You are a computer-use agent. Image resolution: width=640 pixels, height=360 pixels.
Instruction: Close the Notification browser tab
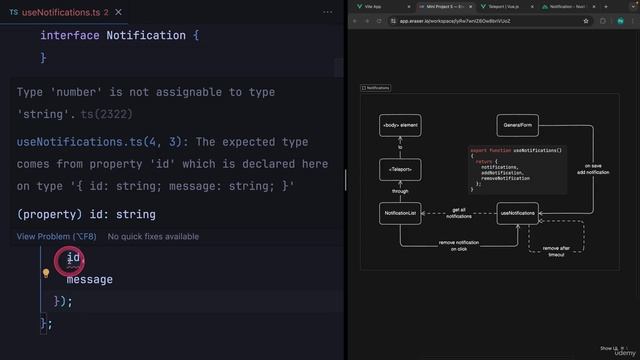coord(594,7)
